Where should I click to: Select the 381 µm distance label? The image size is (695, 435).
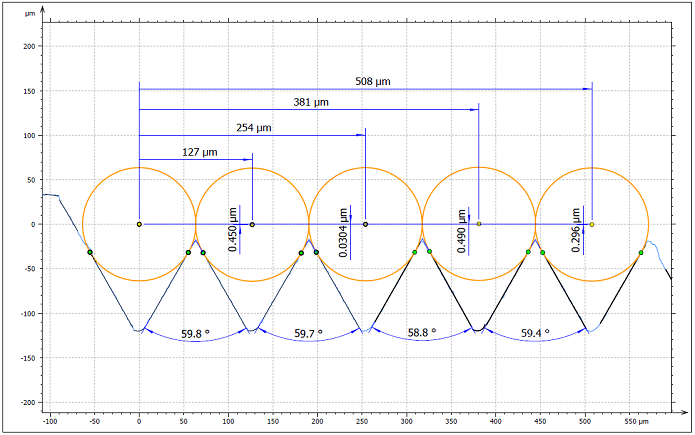pos(311,102)
